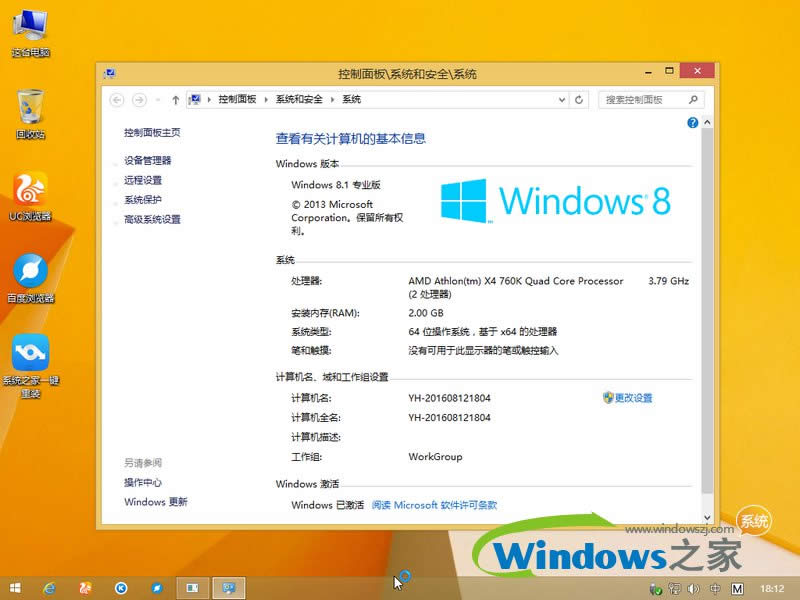
Task: Open the green security tray icon
Action: click(656, 589)
